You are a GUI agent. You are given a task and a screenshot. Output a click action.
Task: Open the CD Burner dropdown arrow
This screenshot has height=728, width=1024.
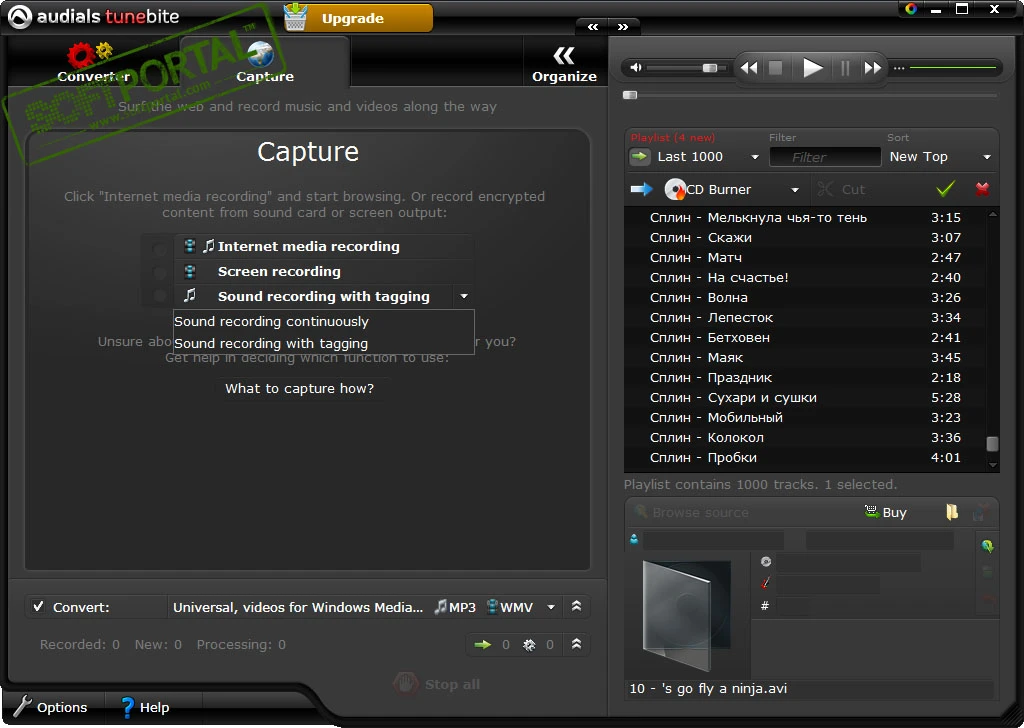click(x=795, y=190)
